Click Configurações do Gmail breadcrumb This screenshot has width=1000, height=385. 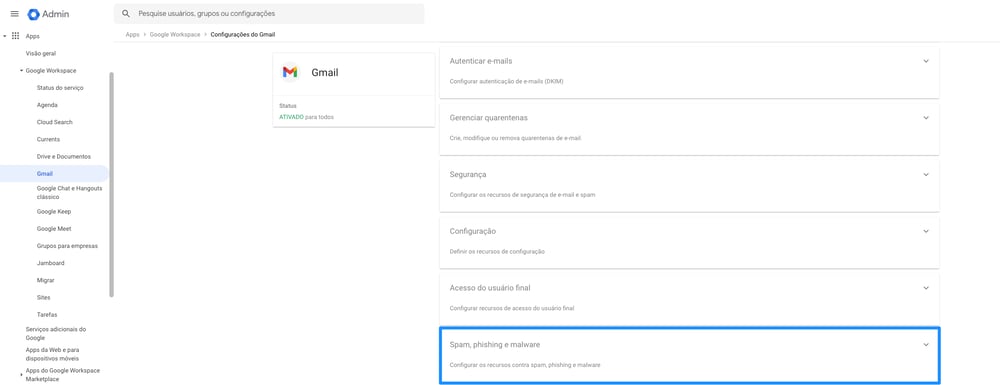243,34
